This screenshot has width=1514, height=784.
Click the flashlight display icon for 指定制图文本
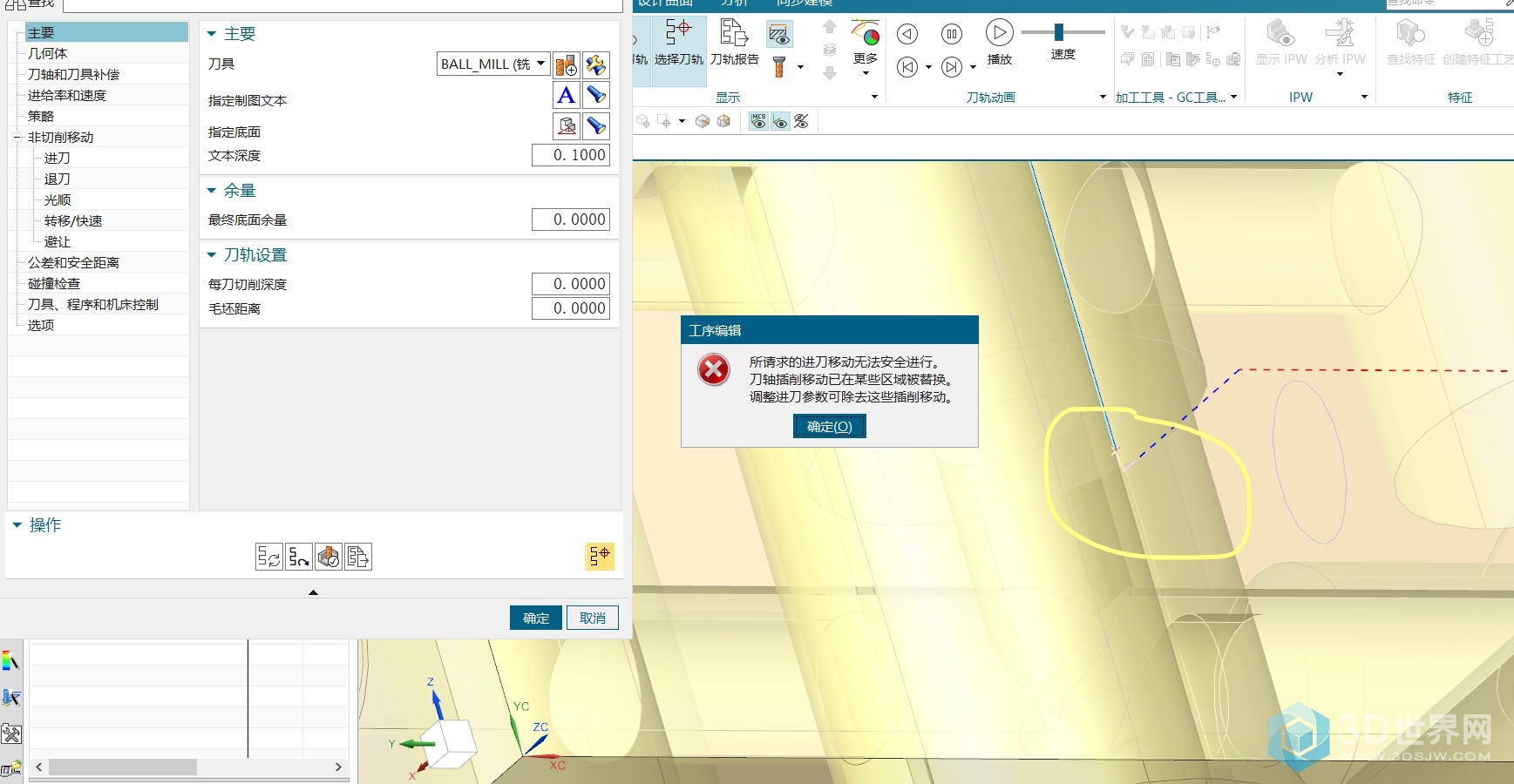[596, 95]
